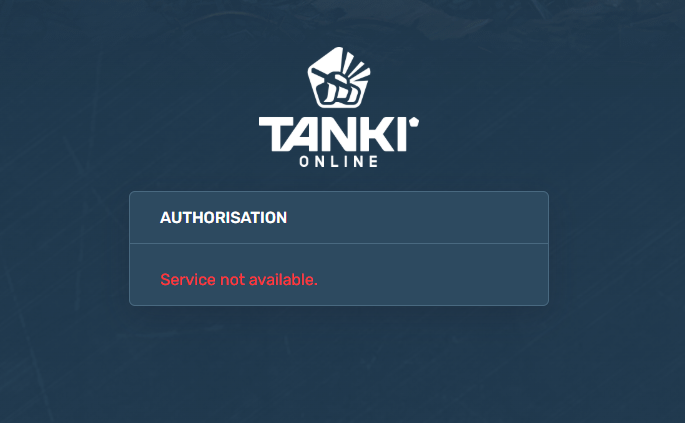The image size is (685, 423).
Task: Click empty header area right of AUTHORISATION
Action: [415, 218]
